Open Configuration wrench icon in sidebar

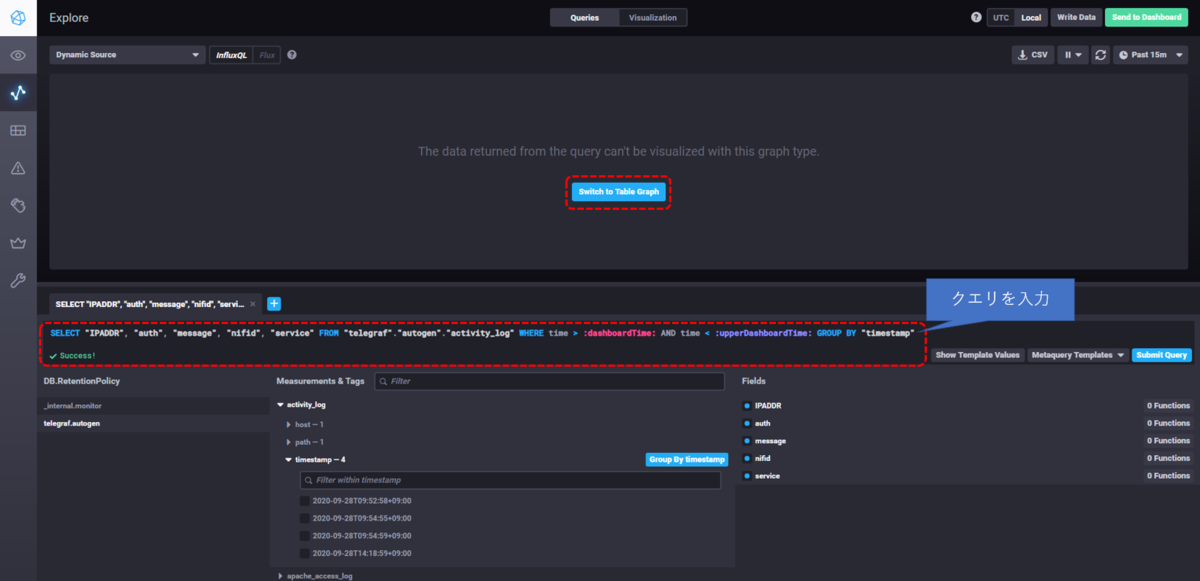[x=18, y=281]
